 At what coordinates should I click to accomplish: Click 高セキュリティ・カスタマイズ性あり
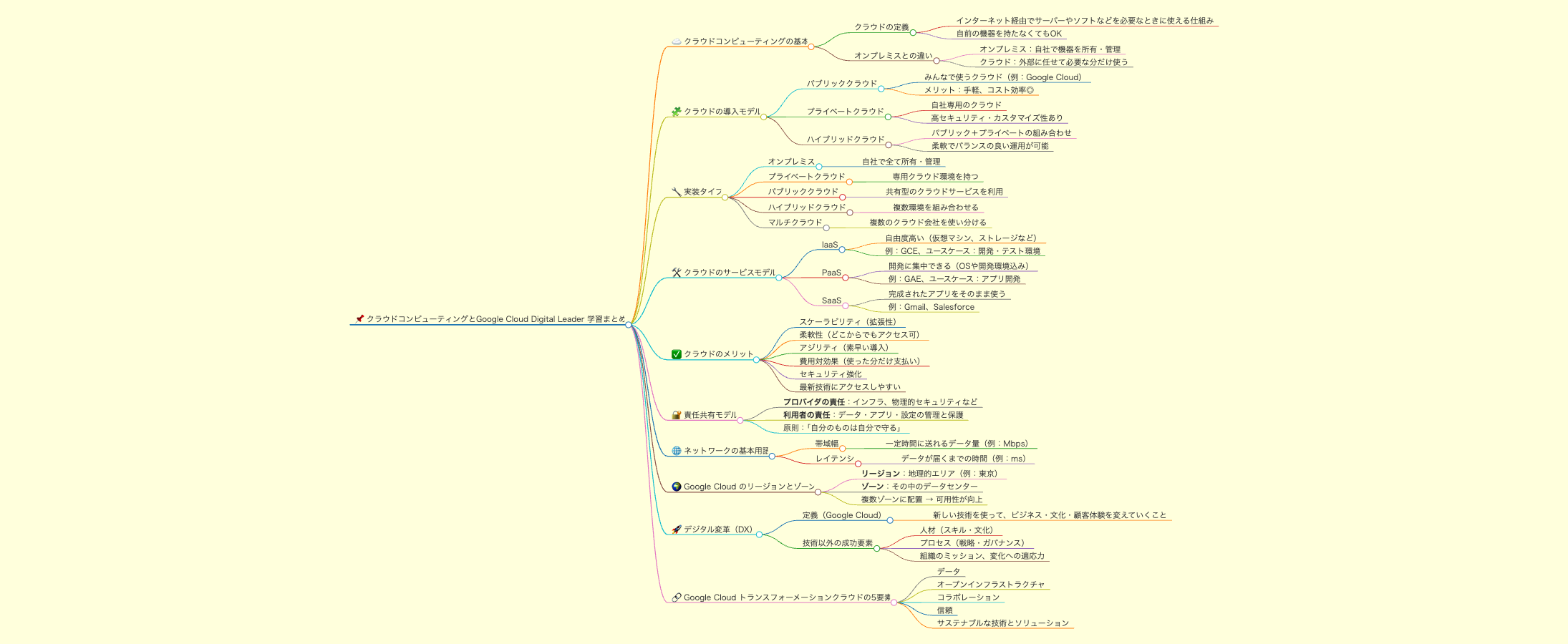click(997, 118)
